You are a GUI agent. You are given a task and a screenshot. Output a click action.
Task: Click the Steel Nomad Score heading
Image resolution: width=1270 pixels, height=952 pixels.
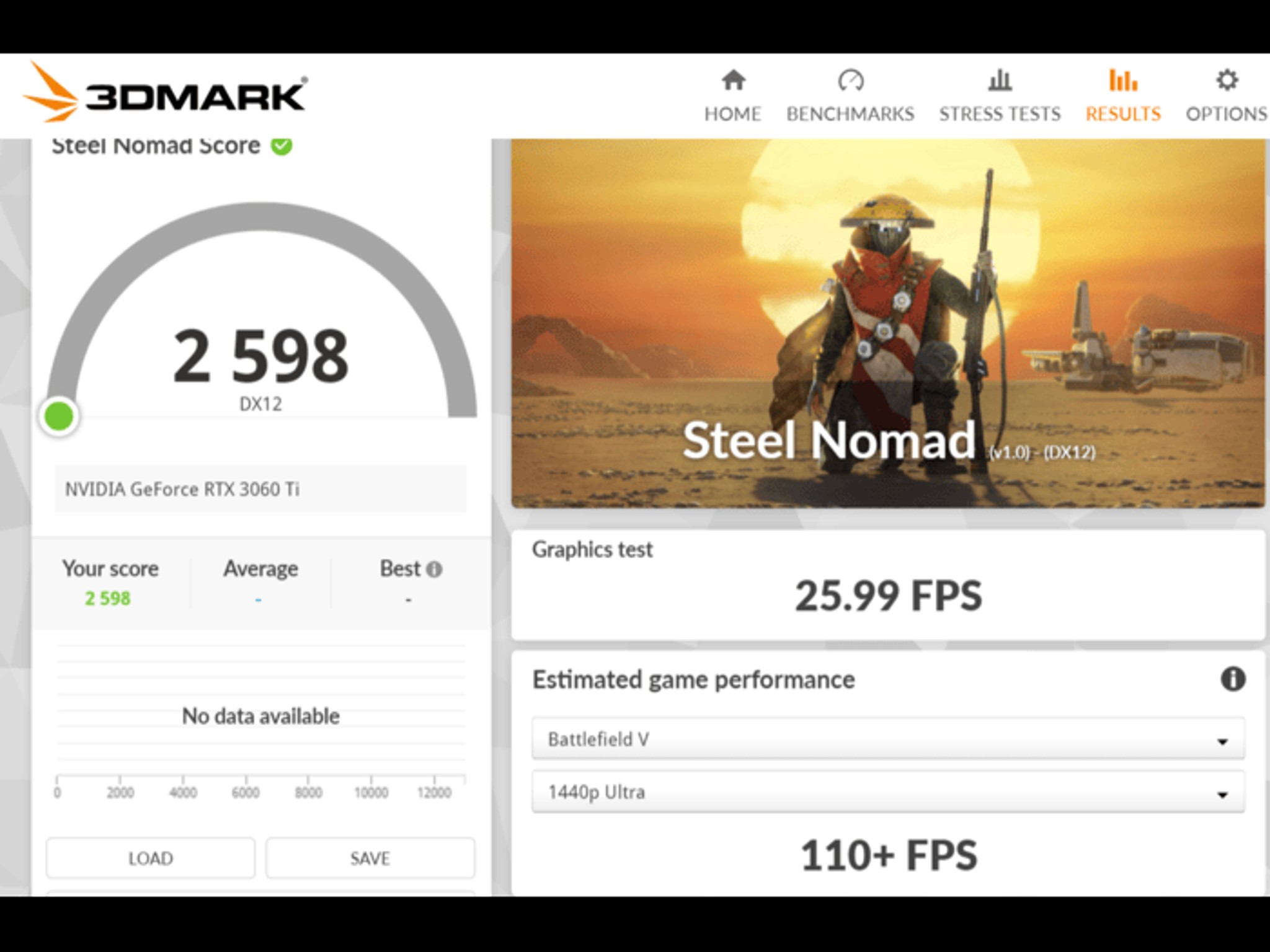[156, 146]
